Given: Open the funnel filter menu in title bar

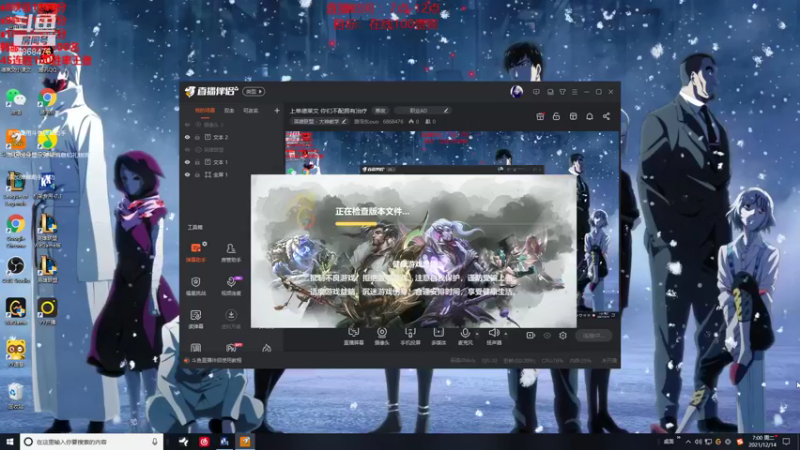Looking at the screenshot, I should [562, 92].
